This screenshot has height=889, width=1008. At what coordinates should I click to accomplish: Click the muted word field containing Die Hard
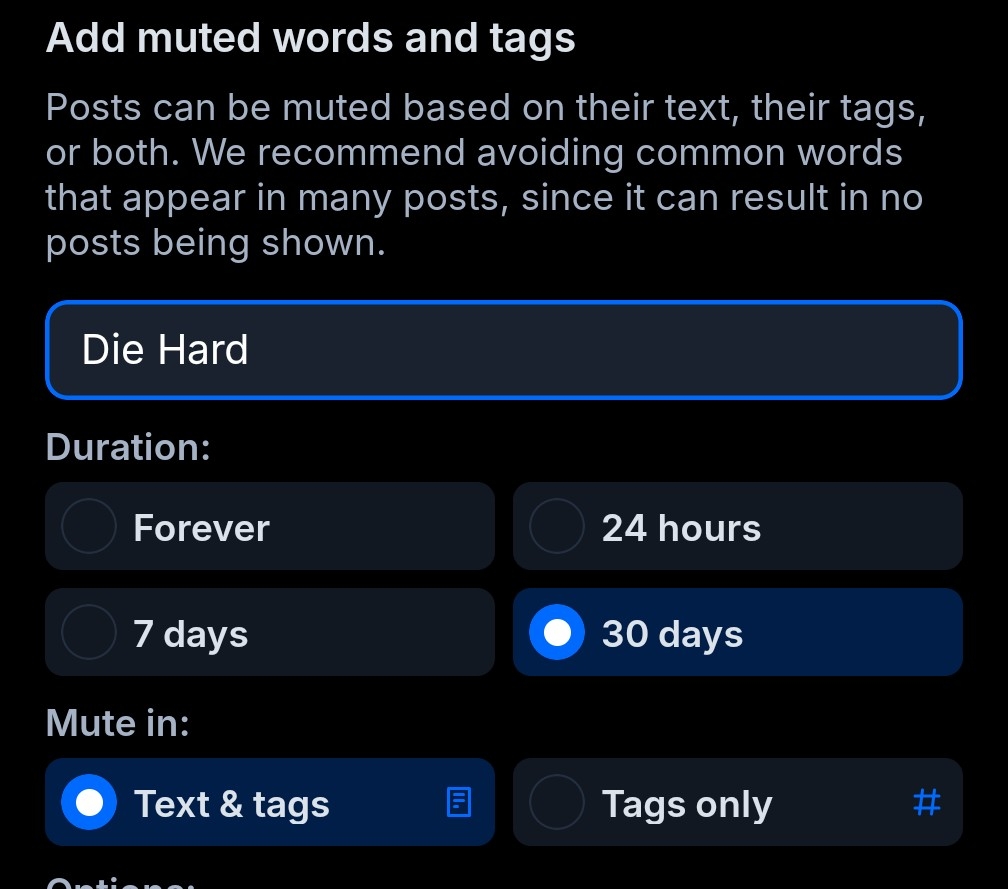click(x=503, y=350)
